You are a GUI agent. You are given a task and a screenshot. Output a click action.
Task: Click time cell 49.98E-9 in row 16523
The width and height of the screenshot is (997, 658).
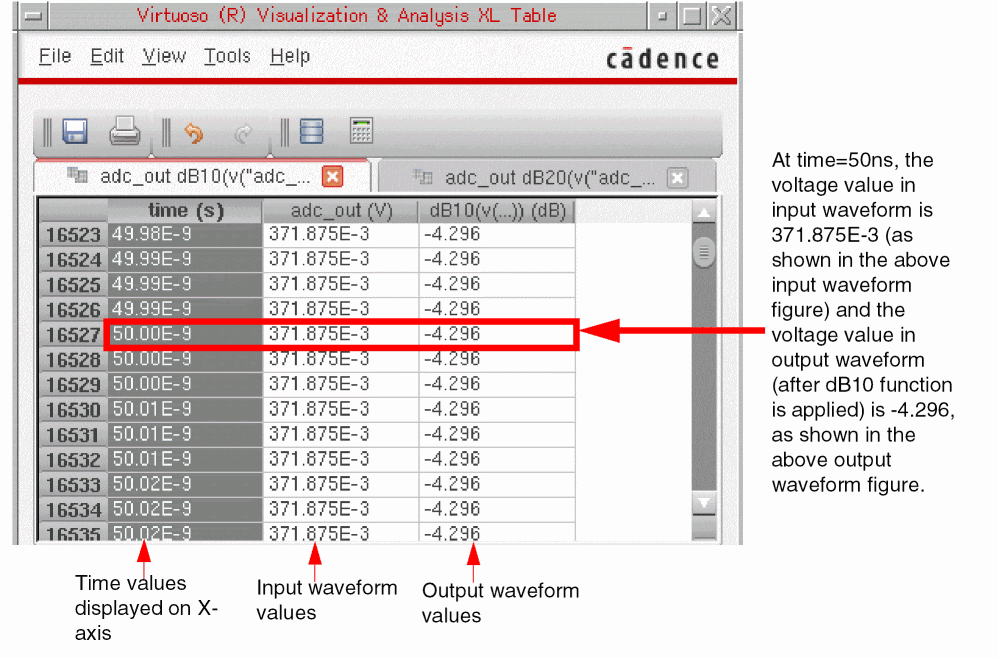(185, 235)
